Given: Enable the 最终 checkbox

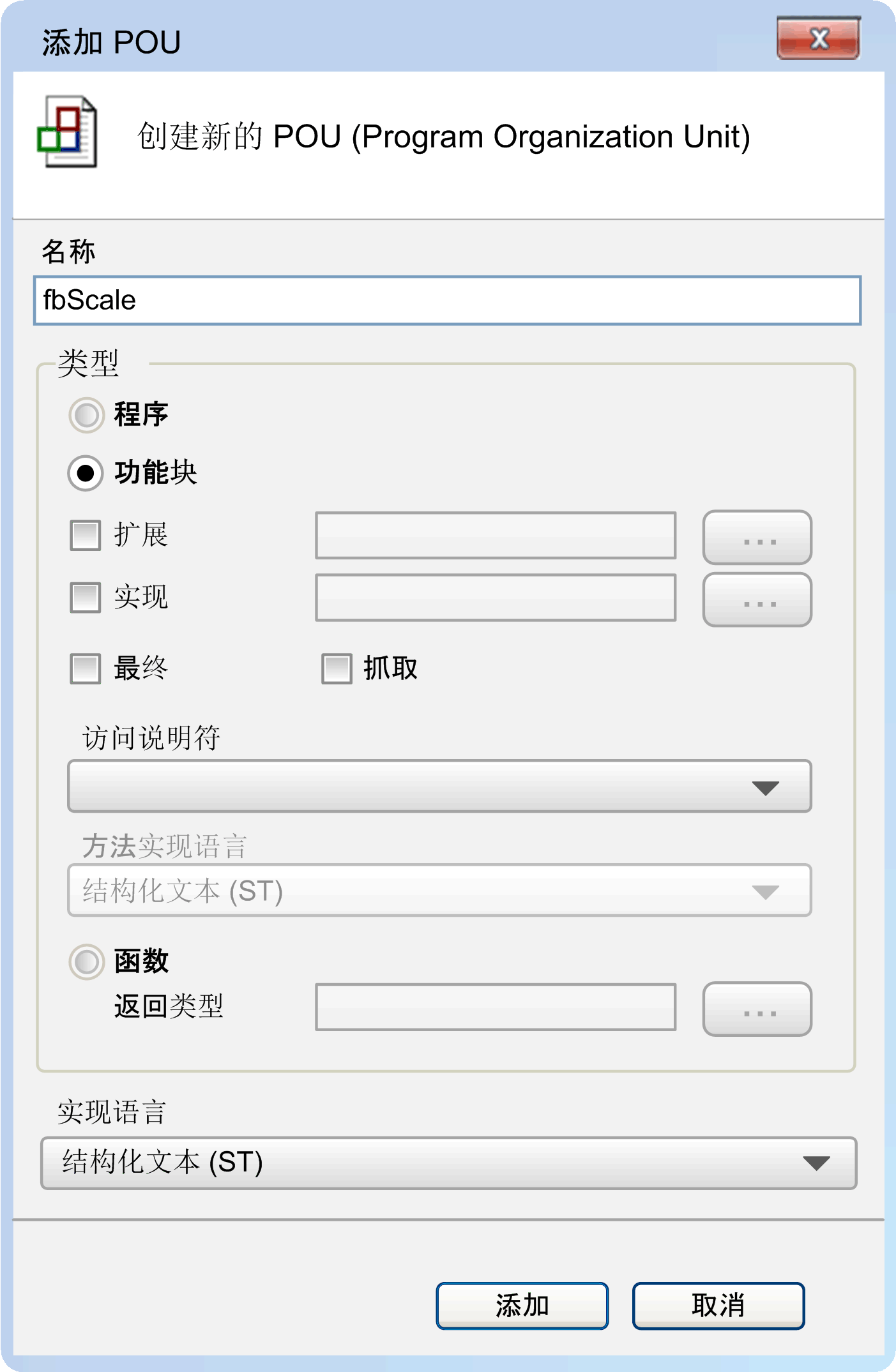Looking at the screenshot, I should tap(84, 667).
